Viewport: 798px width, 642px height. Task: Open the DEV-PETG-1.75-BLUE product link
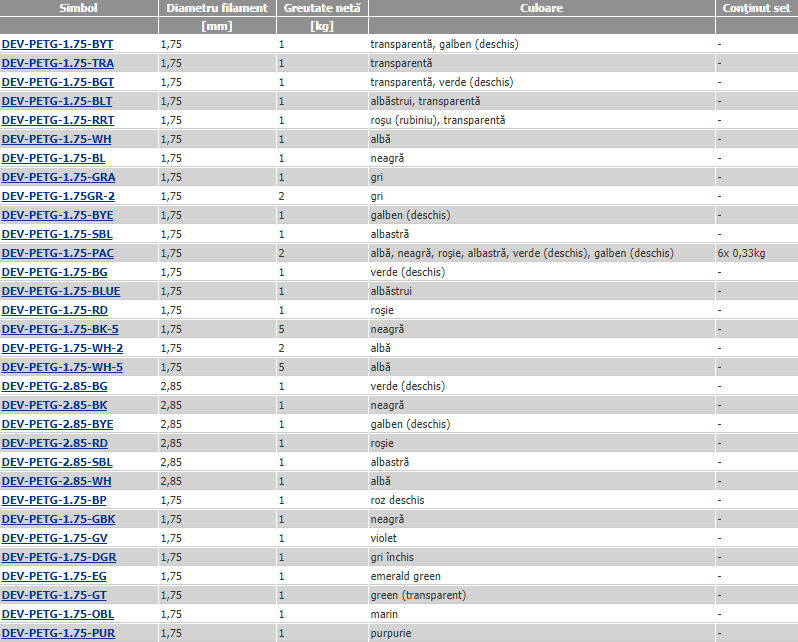coord(61,291)
